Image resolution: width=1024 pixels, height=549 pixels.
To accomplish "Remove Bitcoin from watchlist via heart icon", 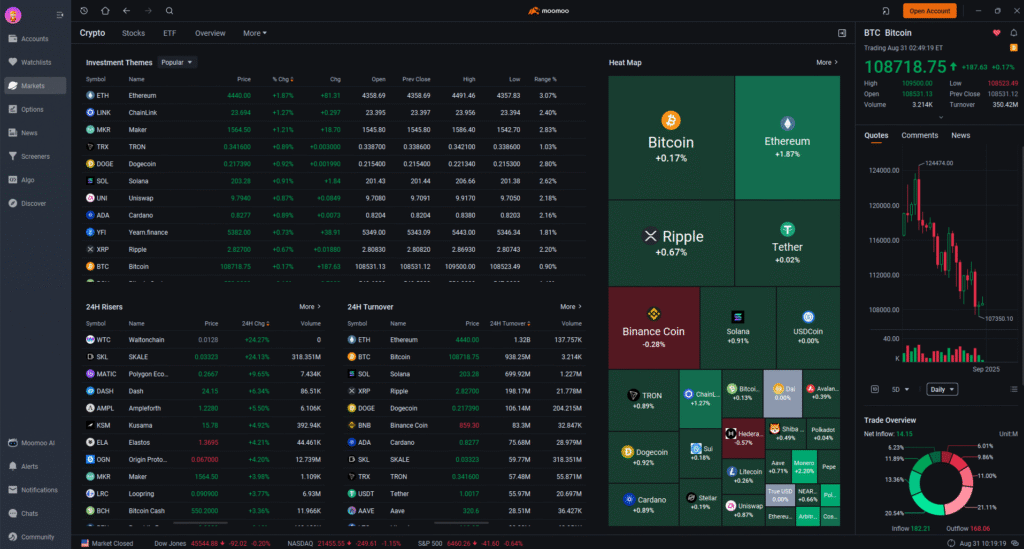I will pos(997,33).
